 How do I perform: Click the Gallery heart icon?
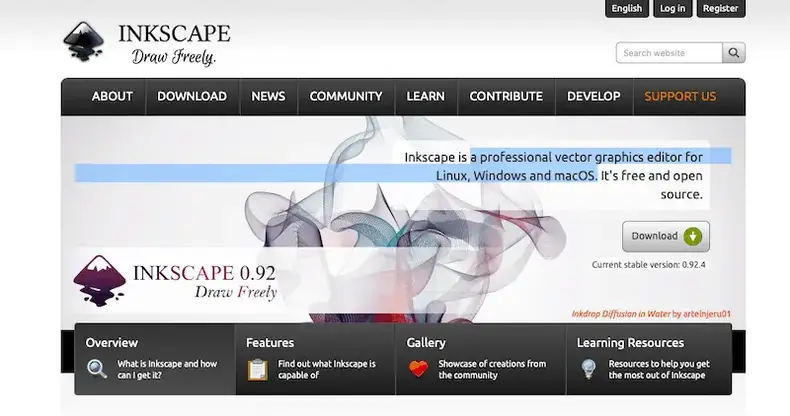pos(418,369)
